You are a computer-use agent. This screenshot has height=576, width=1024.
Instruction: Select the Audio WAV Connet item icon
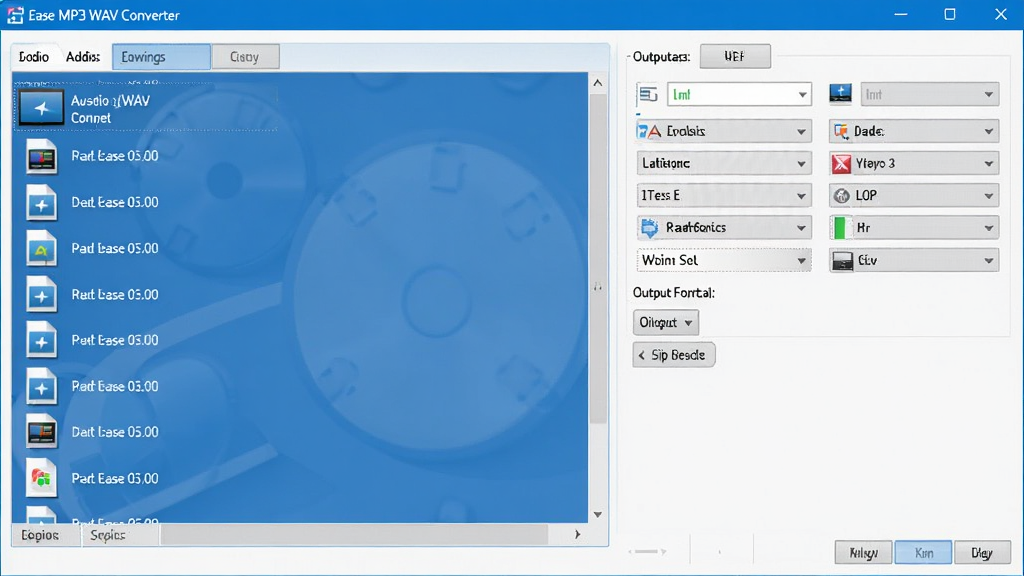41,108
